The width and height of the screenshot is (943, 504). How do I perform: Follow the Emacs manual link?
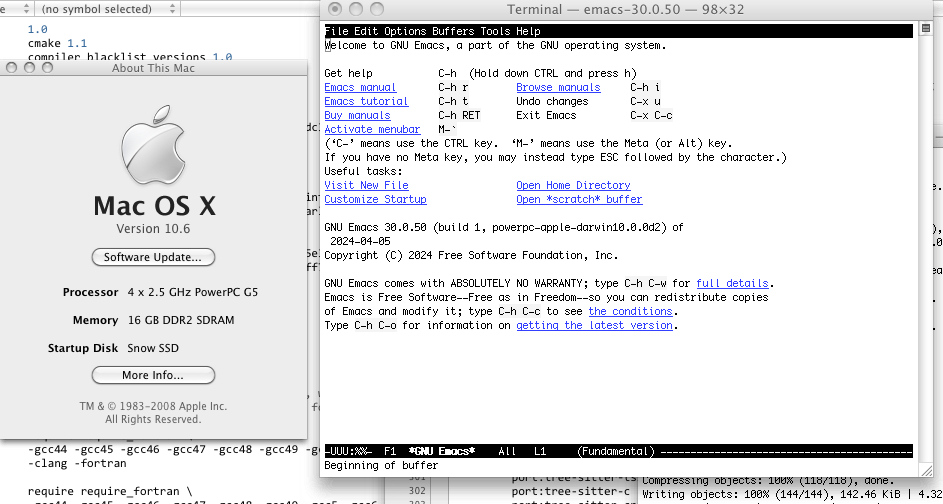[360, 87]
